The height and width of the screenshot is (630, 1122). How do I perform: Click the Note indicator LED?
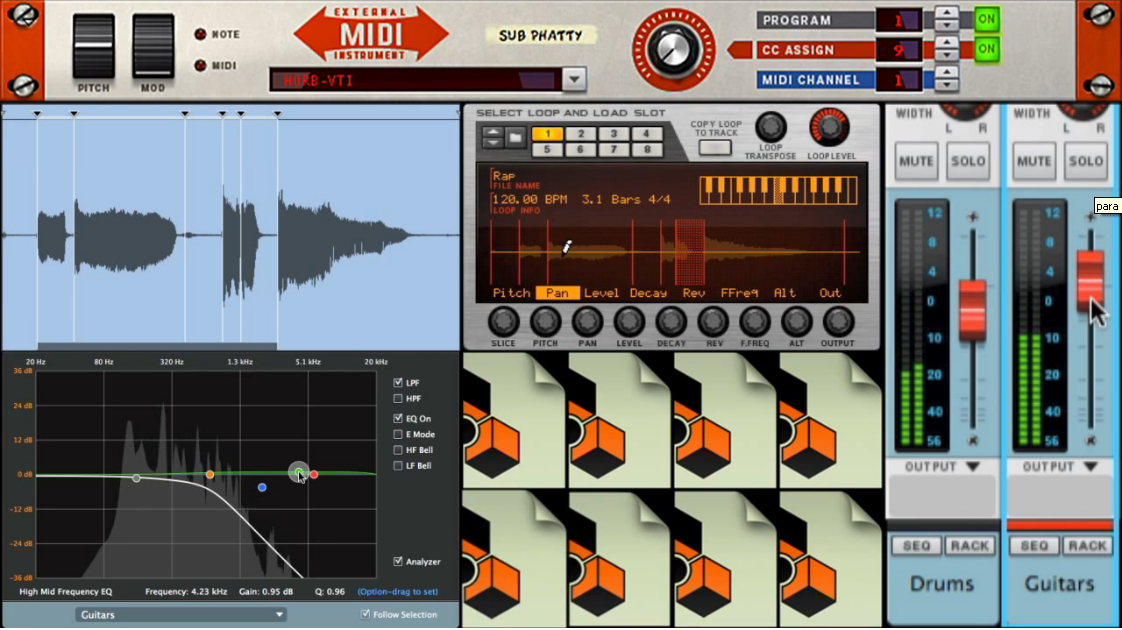pos(200,34)
